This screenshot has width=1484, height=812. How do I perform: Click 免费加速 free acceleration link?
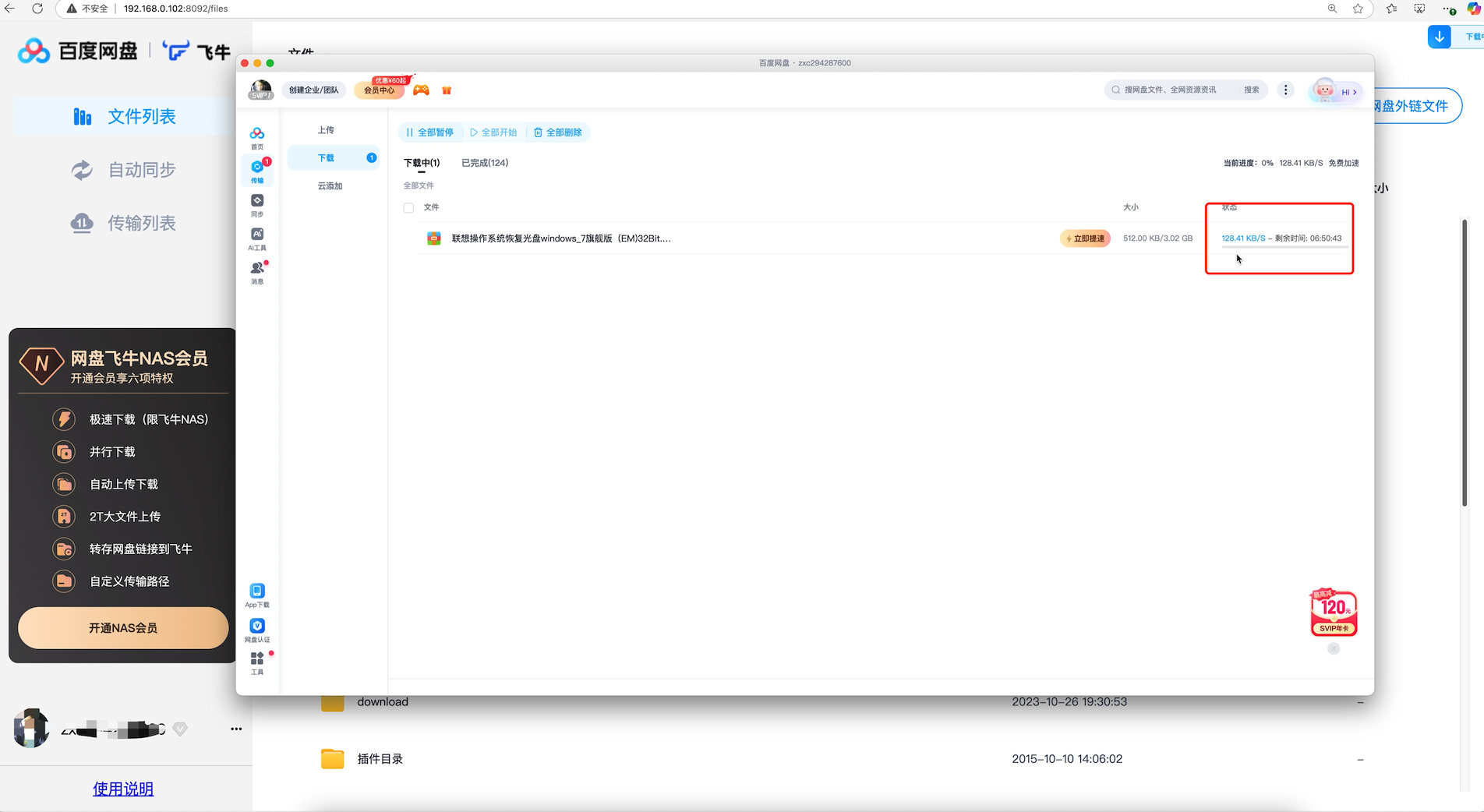pyautogui.click(x=1344, y=163)
